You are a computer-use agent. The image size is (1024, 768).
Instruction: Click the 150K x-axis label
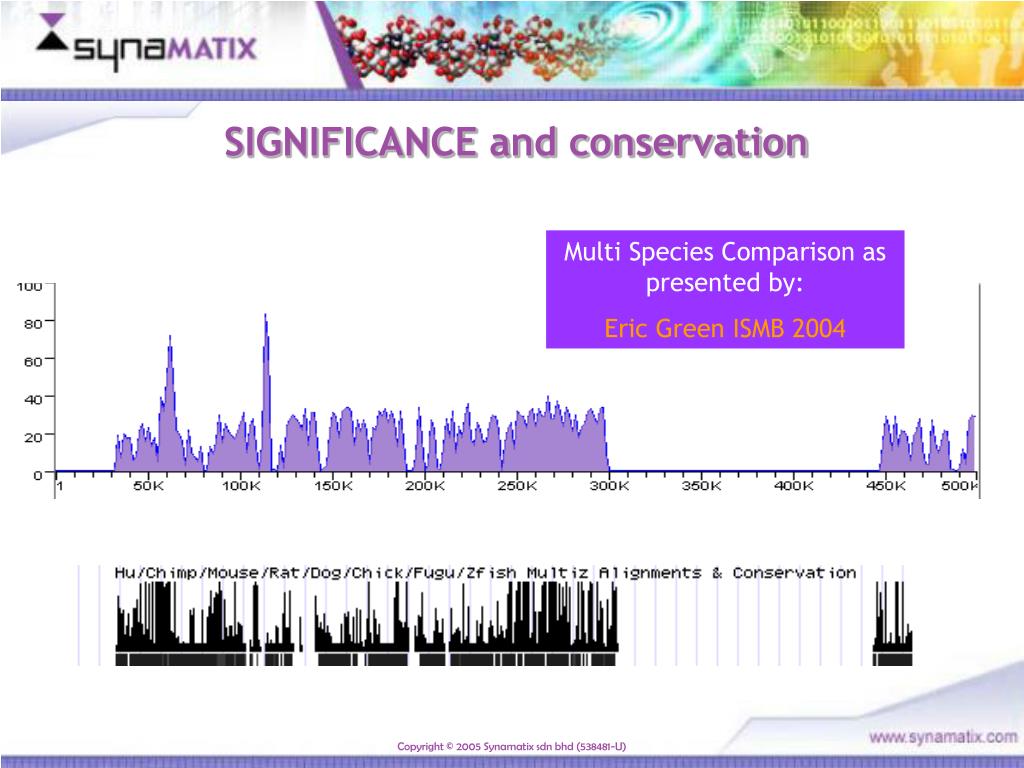(x=333, y=486)
